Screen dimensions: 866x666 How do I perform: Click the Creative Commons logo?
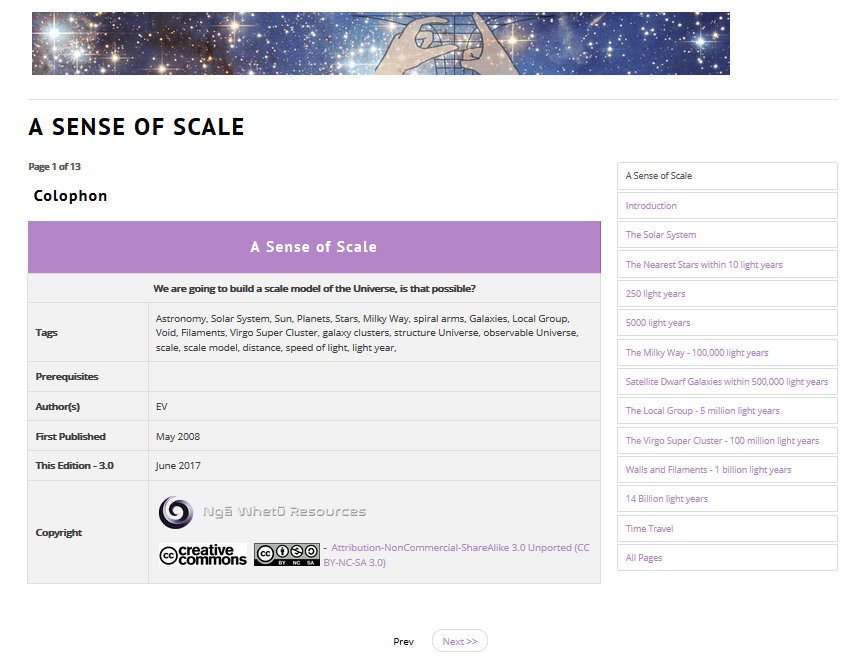point(203,555)
